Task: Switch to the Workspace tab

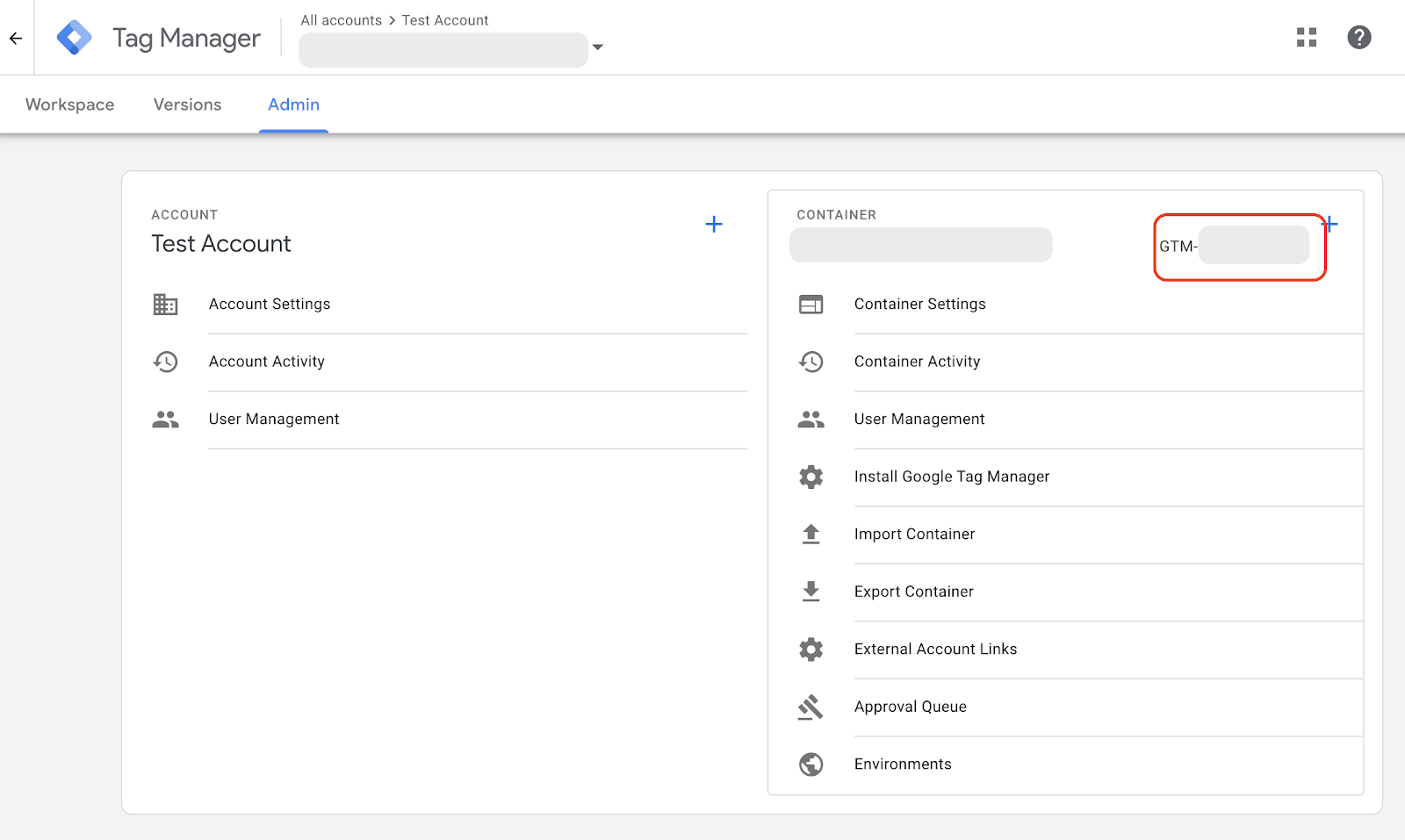Action: click(x=70, y=104)
